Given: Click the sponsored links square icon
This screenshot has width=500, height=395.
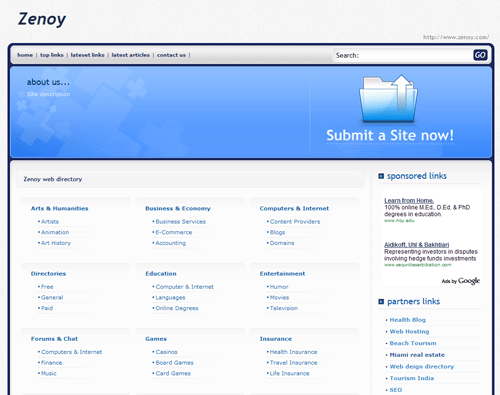Looking at the screenshot, I should point(381,176).
